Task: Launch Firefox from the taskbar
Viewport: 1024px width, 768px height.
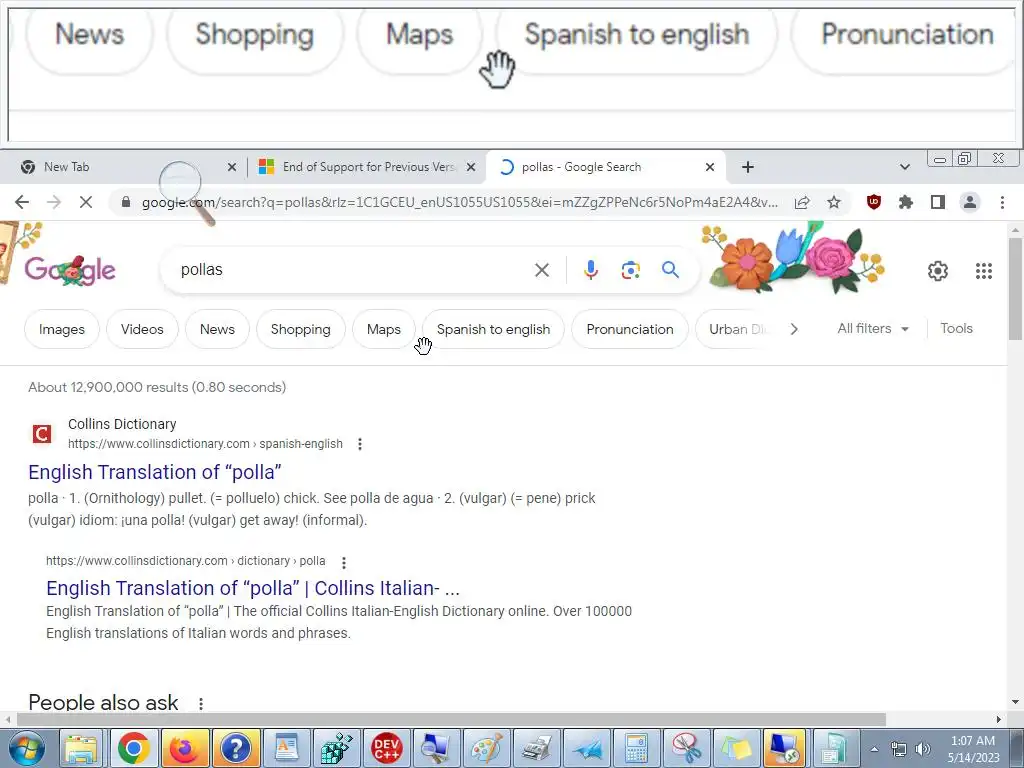Action: point(184,748)
